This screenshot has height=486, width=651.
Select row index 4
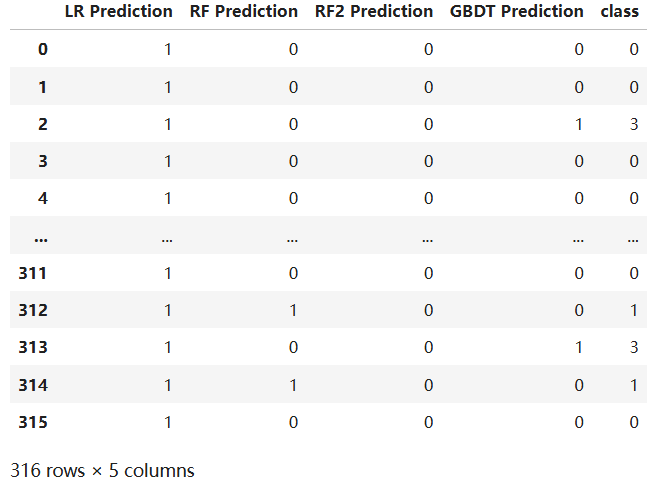click(42, 198)
